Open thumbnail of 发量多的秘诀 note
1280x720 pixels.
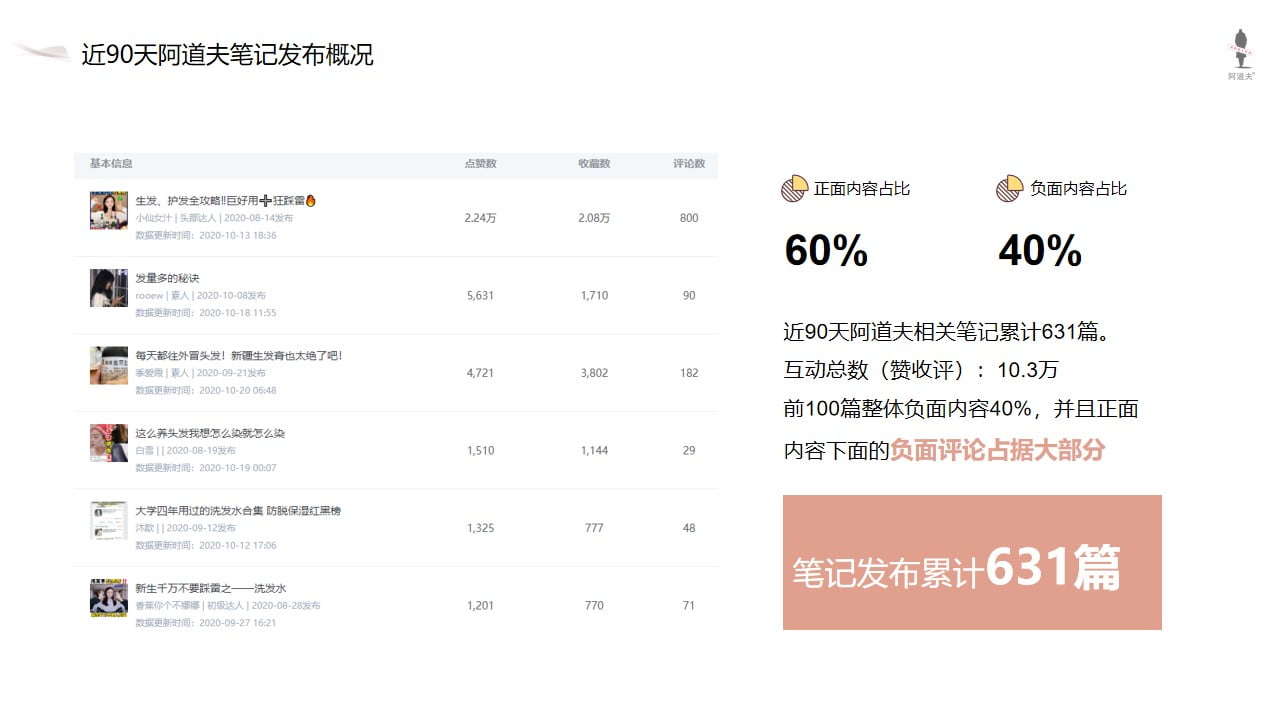pos(109,288)
